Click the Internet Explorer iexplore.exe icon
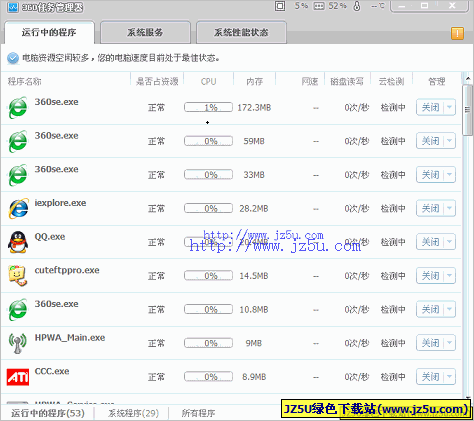 coord(18,209)
